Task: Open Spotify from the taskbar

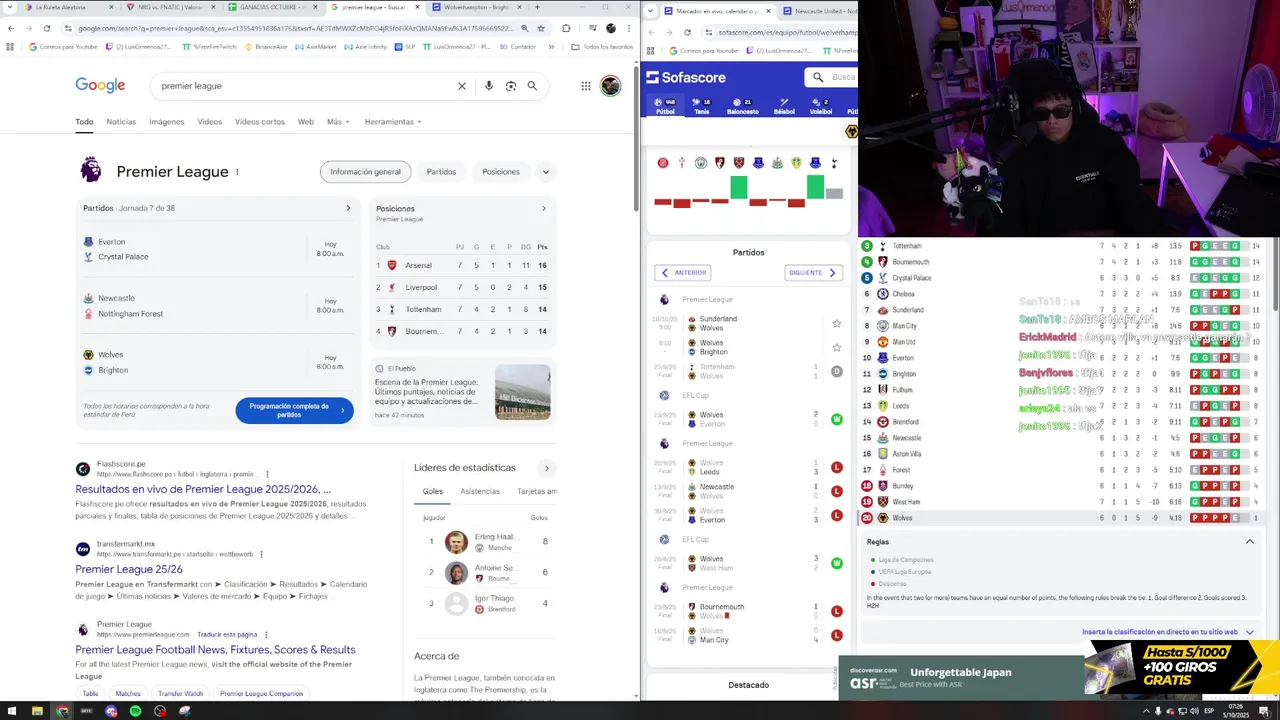Action: click(x=136, y=711)
